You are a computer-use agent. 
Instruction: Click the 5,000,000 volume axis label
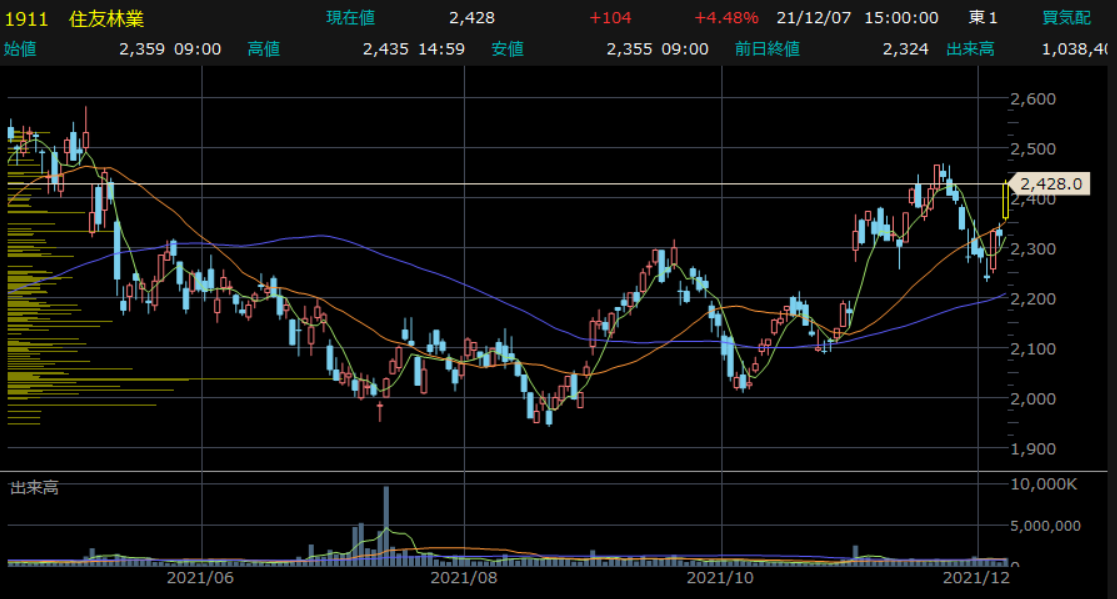[x=1046, y=526]
